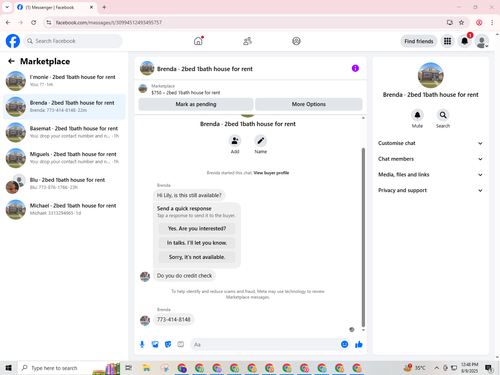Click the browser address bar URL
500x375 pixels.
[x=109, y=22]
